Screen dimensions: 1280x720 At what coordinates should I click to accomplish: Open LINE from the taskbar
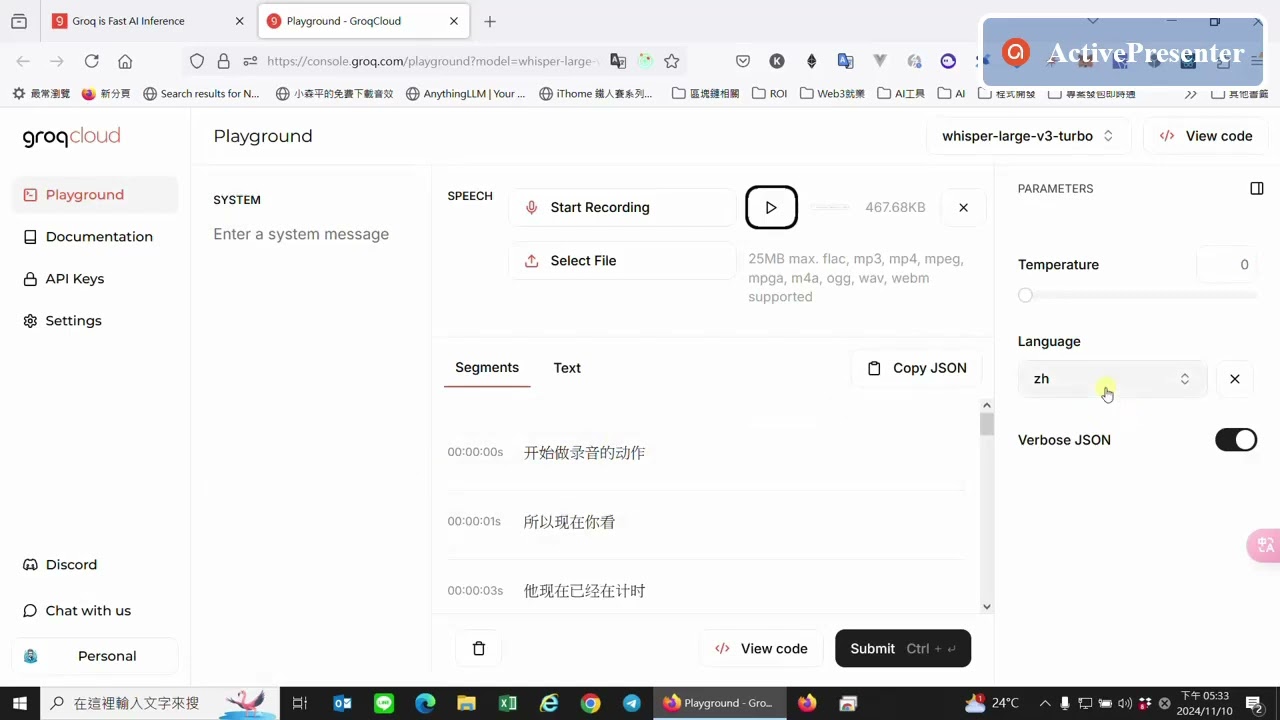[x=384, y=703]
